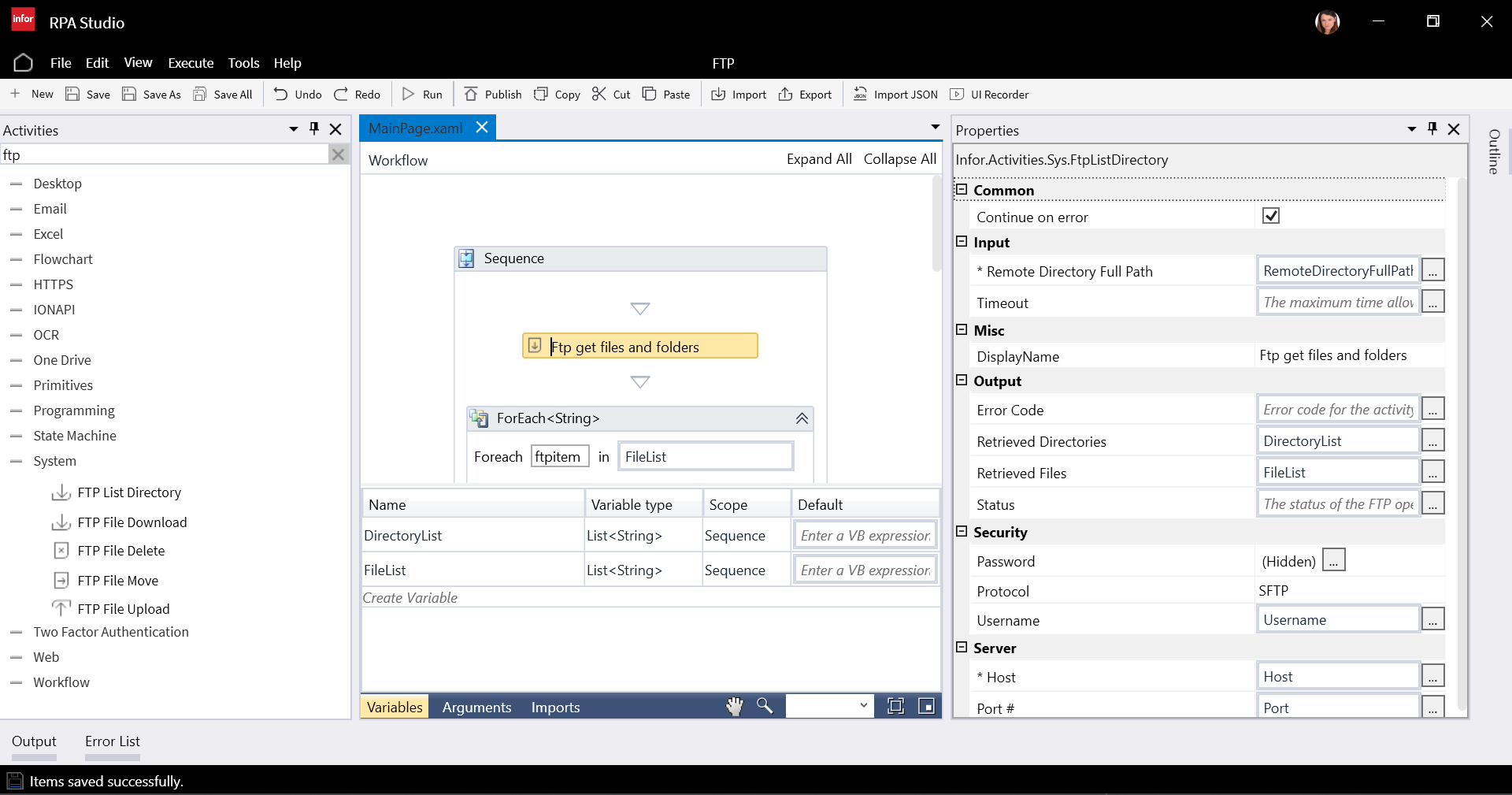Collapse the ForEach<String> activity
Image resolution: width=1512 pixels, height=795 pixels.
click(x=802, y=418)
